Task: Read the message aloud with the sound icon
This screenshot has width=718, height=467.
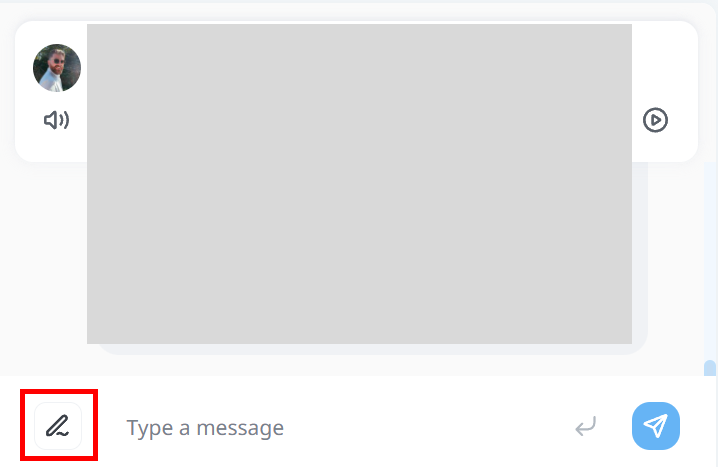Action: pos(56,120)
